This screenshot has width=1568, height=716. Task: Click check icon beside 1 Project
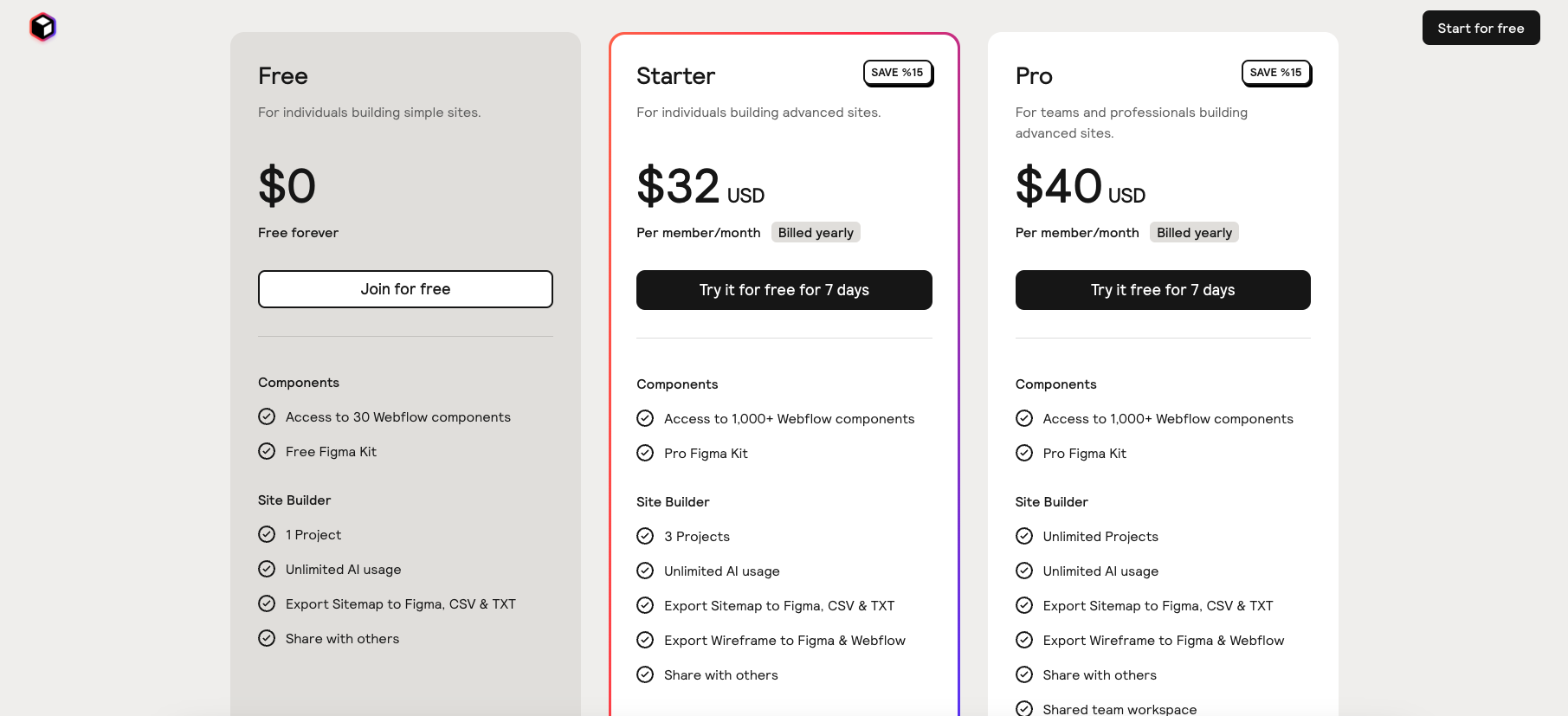[267, 534]
